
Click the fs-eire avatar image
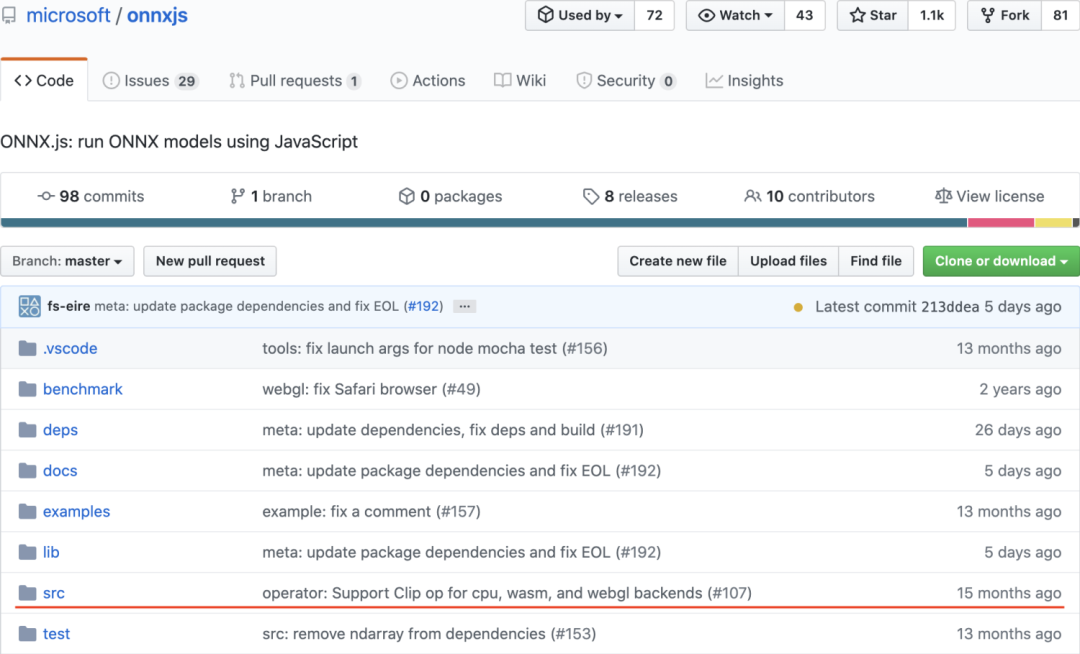(29, 306)
